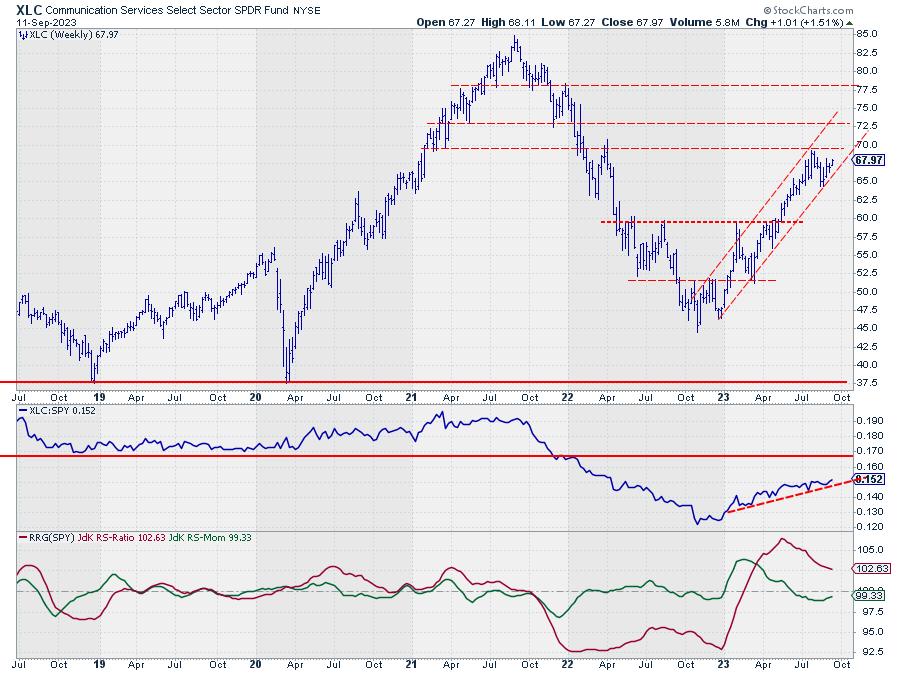Click the 102.63 RS-Ratio value tag
Screen dimensions: 900x673
pos(870,568)
